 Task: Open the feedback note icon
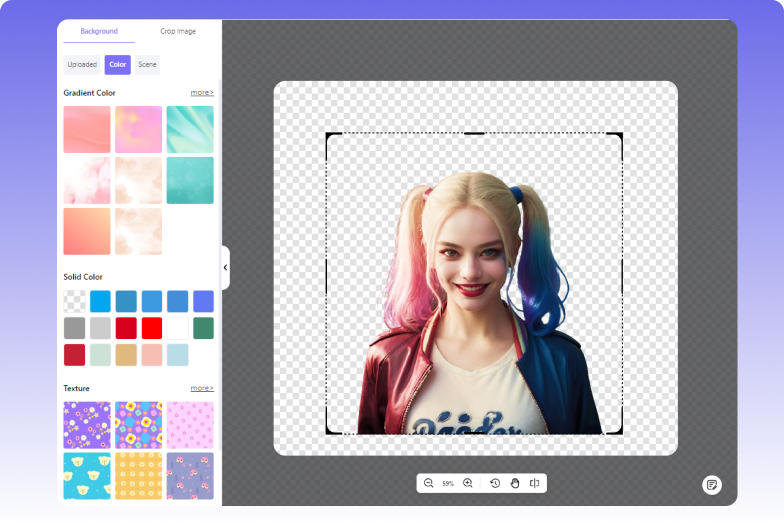point(712,484)
